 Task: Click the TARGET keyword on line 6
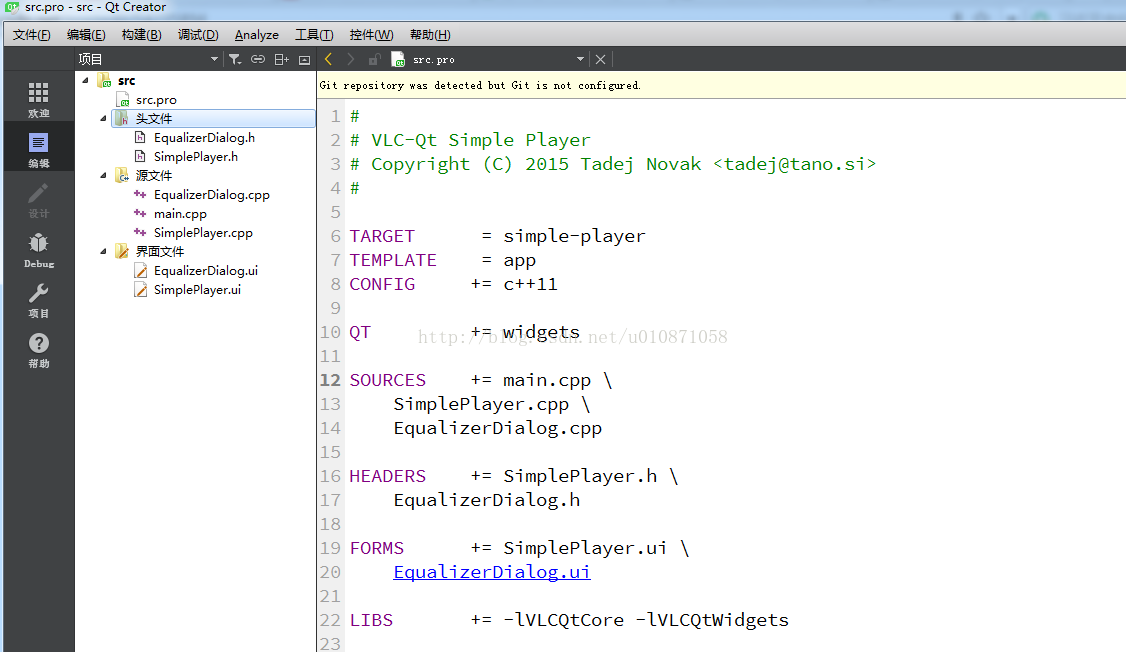coord(382,236)
